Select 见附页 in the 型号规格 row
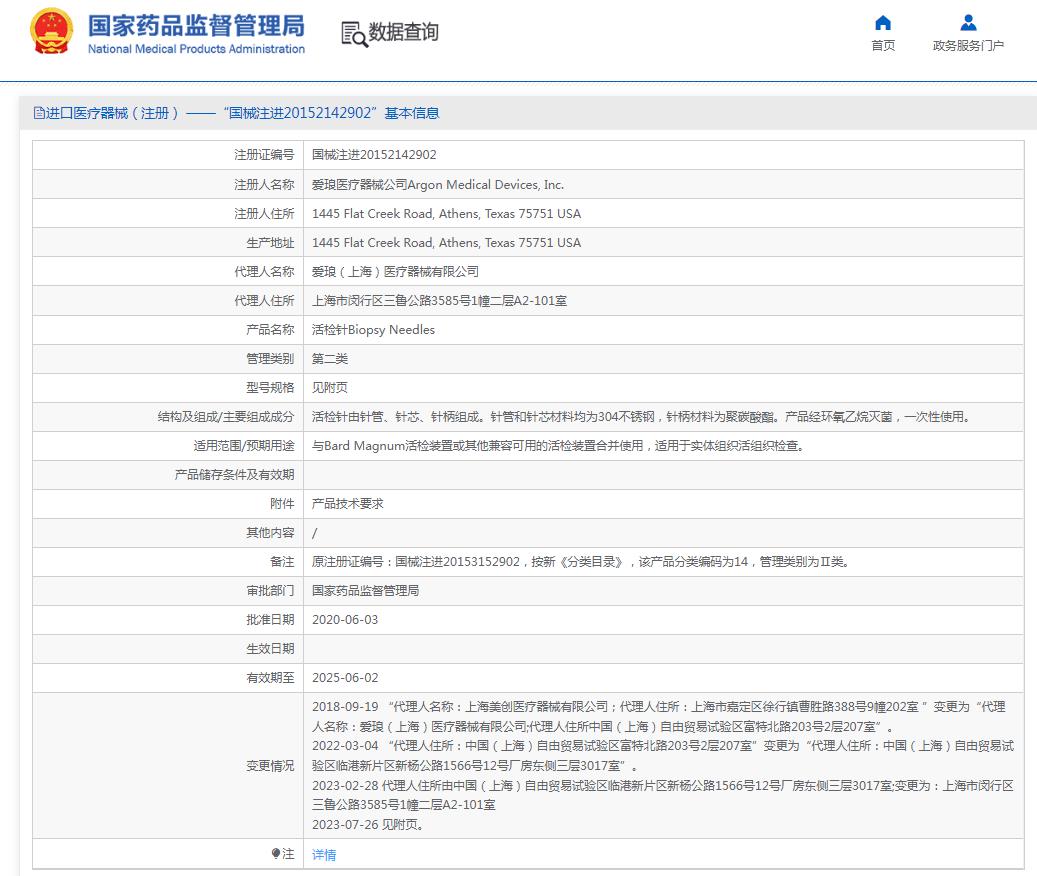Image resolution: width=1037 pixels, height=876 pixels. (x=330, y=387)
